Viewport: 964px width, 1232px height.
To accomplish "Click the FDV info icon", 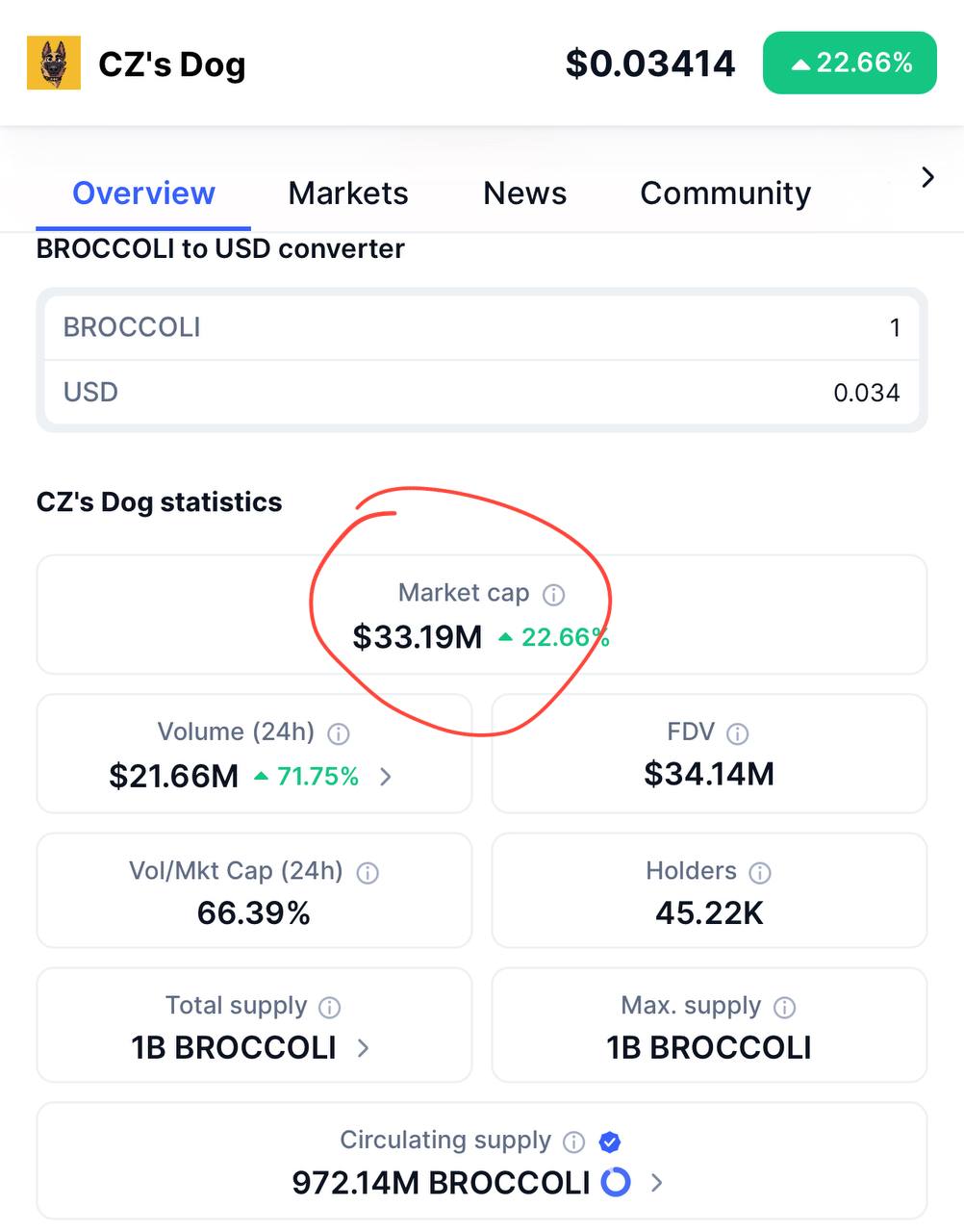I will [x=738, y=734].
